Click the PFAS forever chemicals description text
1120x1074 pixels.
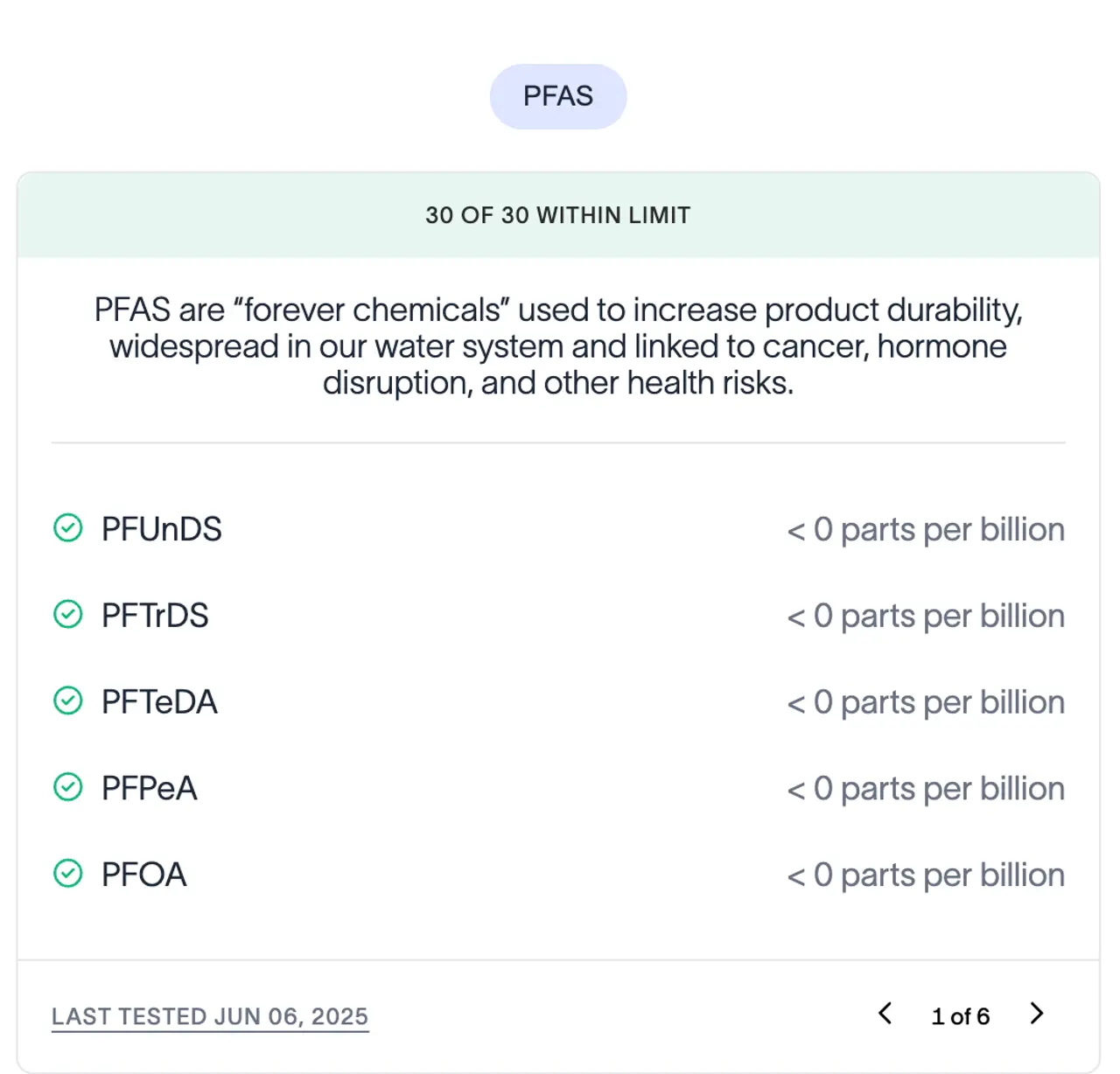tap(558, 346)
